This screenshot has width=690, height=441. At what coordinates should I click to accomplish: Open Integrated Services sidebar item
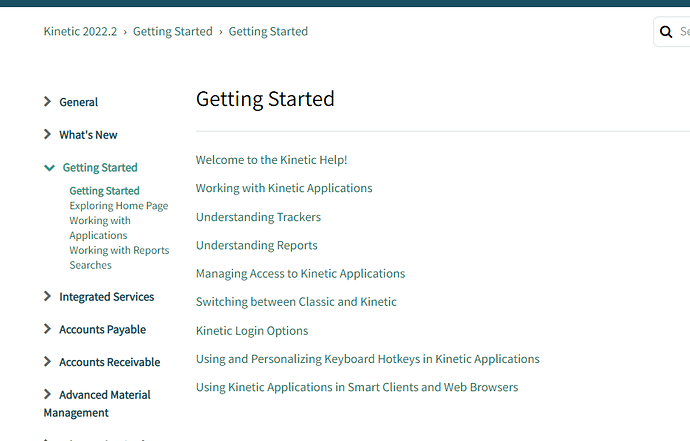106,297
